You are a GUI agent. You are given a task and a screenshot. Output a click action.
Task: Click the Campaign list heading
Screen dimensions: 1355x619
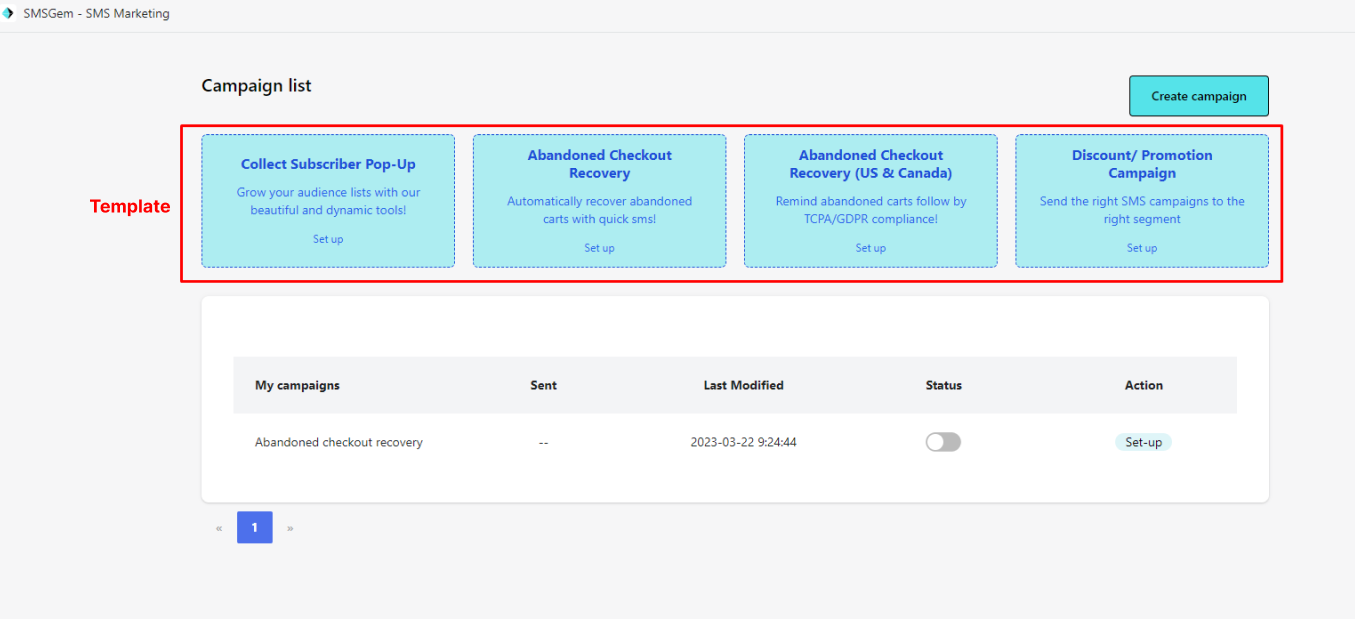256,86
